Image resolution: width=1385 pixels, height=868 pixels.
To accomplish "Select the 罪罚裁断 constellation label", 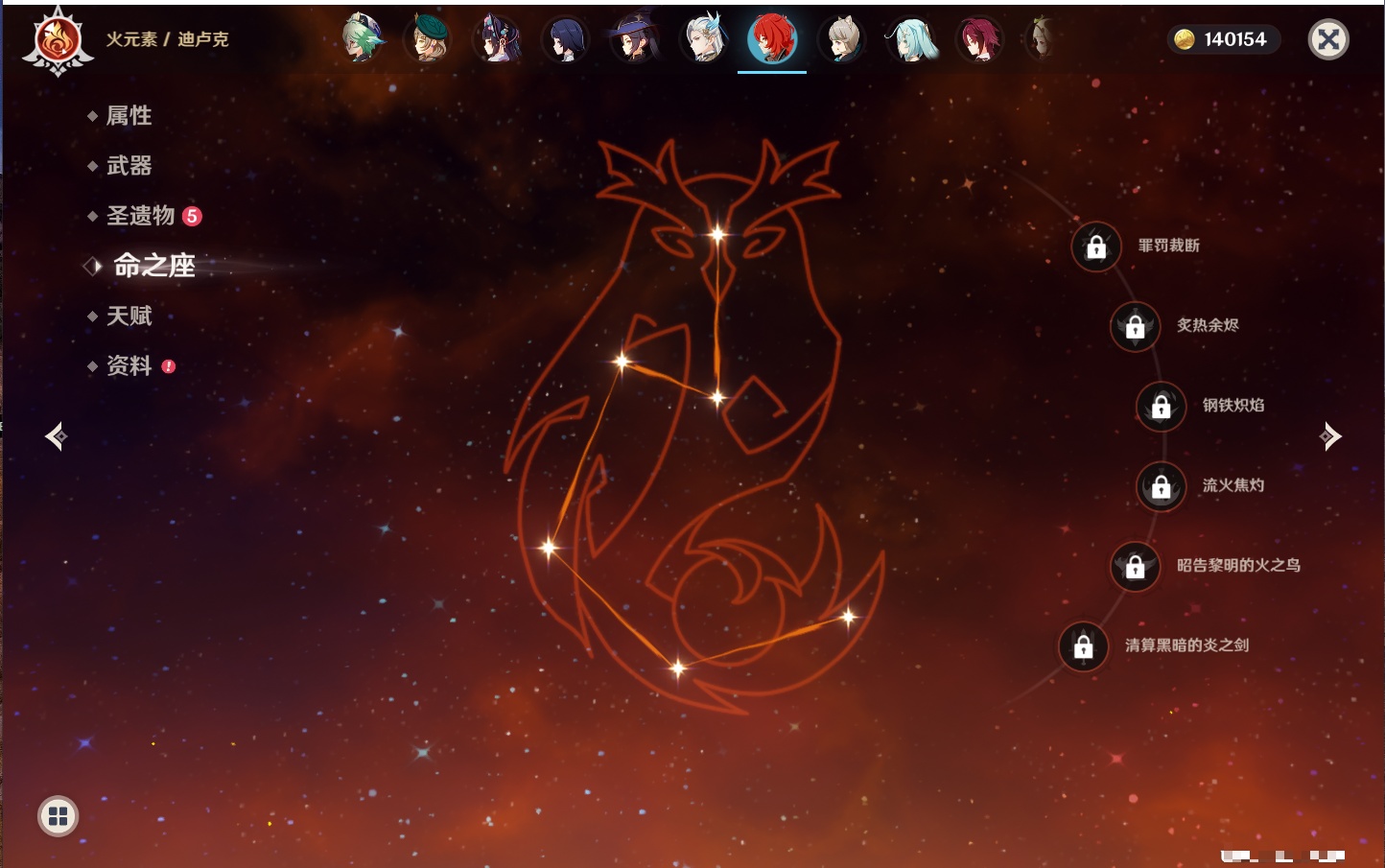I will point(1169,246).
